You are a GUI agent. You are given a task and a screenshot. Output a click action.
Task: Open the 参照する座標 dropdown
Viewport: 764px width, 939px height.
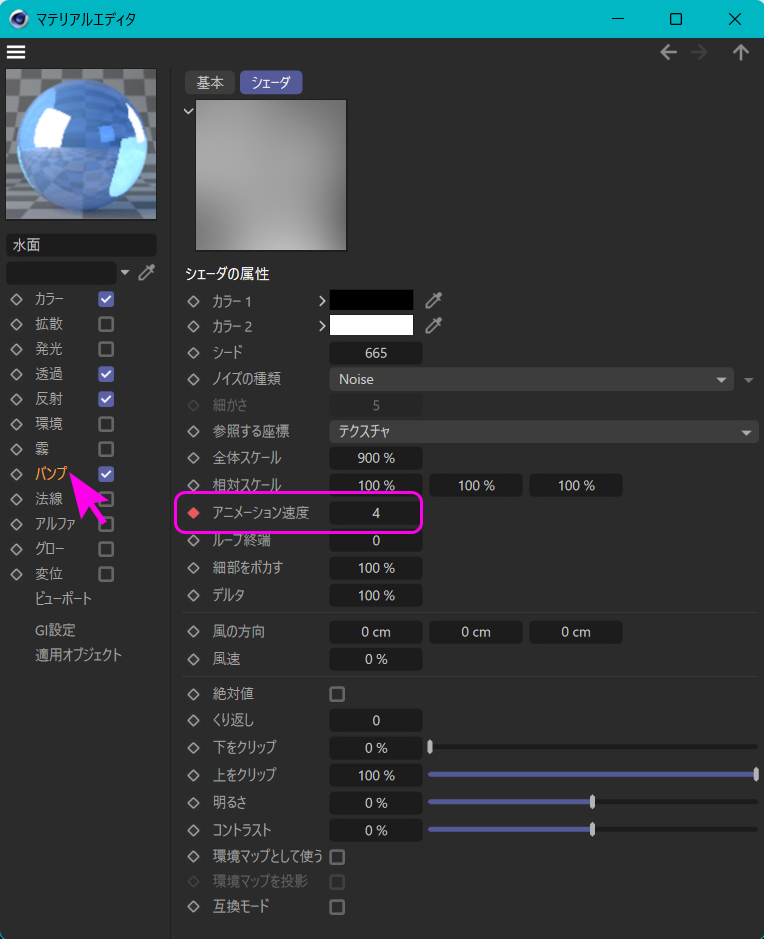(543, 432)
